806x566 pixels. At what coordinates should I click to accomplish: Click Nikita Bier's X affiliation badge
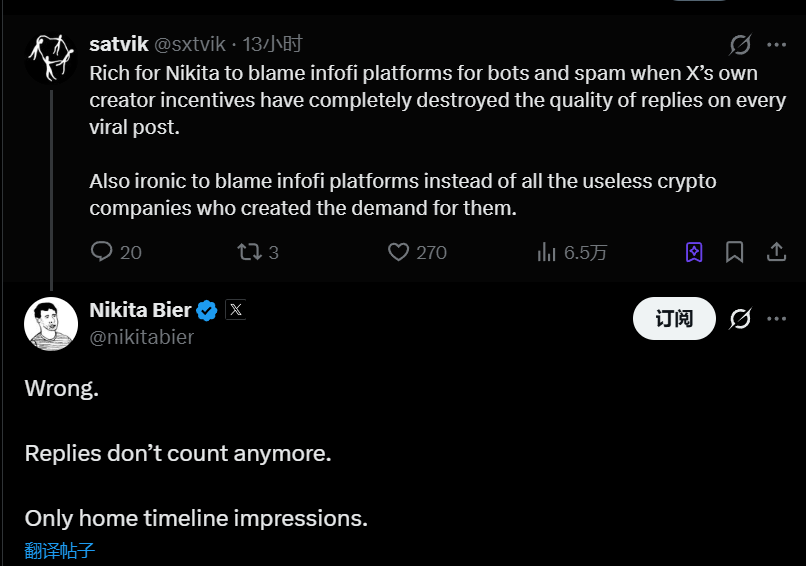236,310
